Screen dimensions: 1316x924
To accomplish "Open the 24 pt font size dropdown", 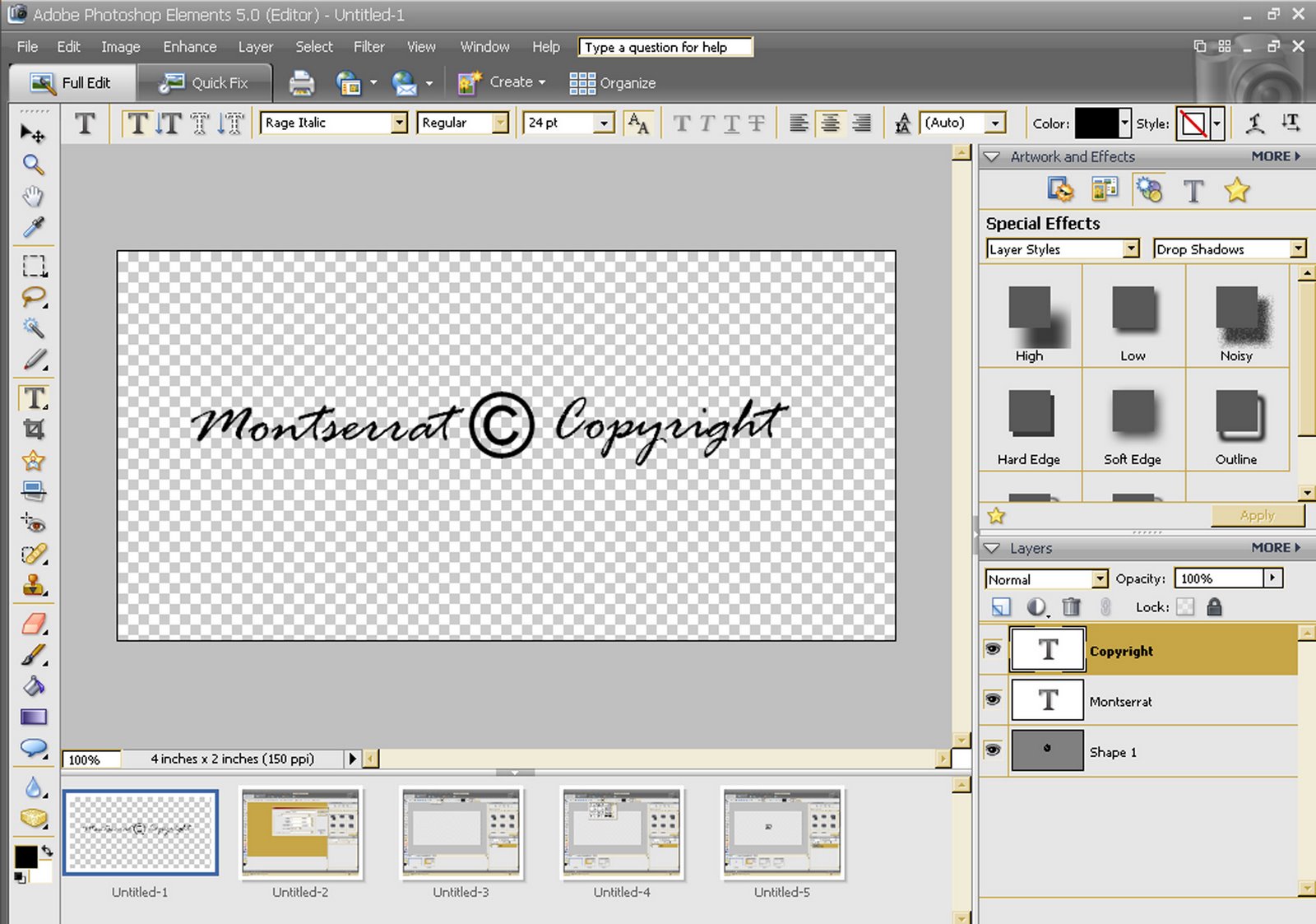I will 605,123.
